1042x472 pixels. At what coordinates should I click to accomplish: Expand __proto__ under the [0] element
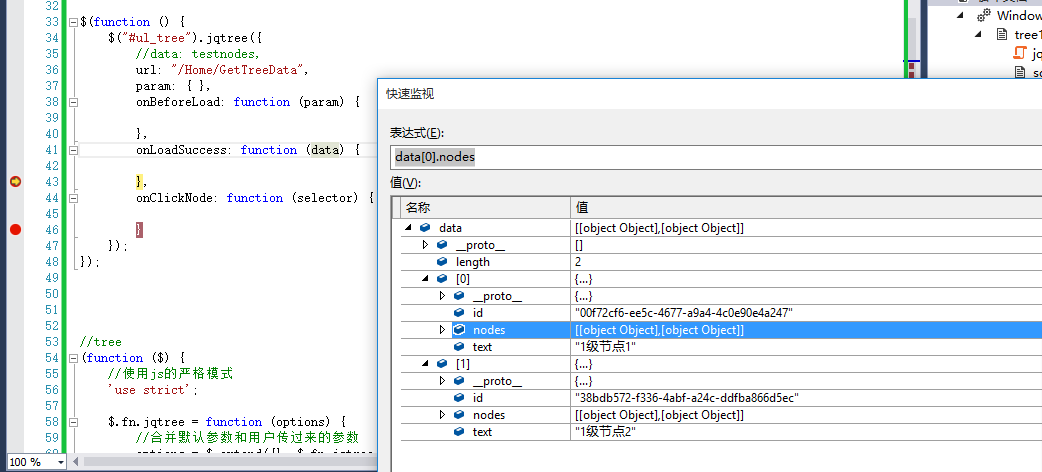point(443,296)
